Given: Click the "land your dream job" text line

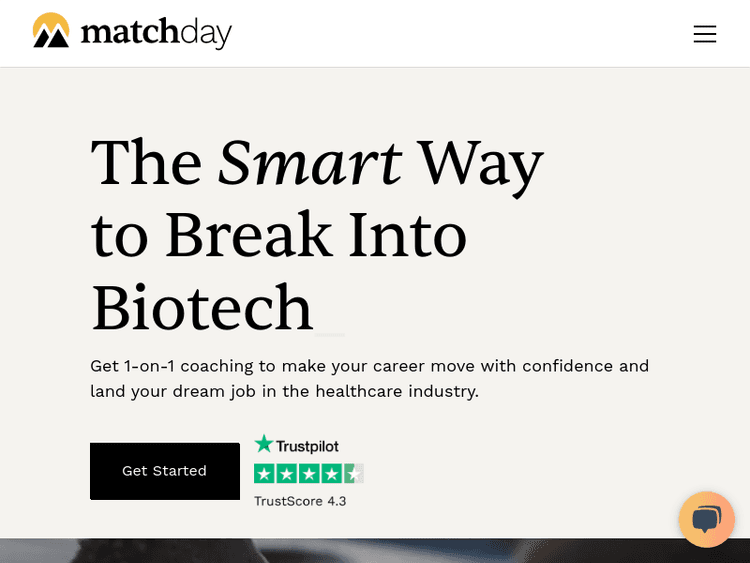Looking at the screenshot, I should [284, 391].
